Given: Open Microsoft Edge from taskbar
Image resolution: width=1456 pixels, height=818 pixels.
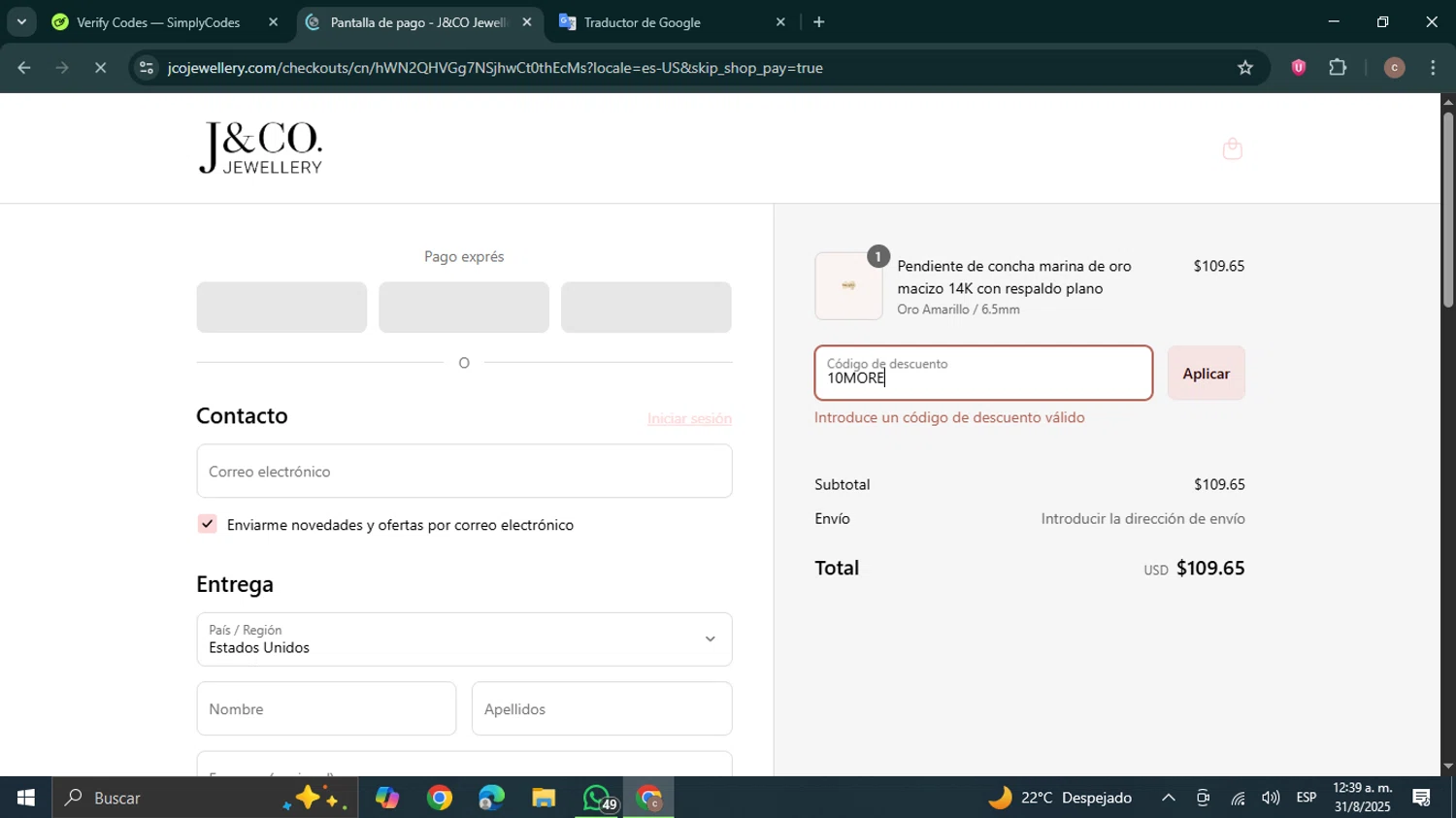Looking at the screenshot, I should click(x=491, y=798).
